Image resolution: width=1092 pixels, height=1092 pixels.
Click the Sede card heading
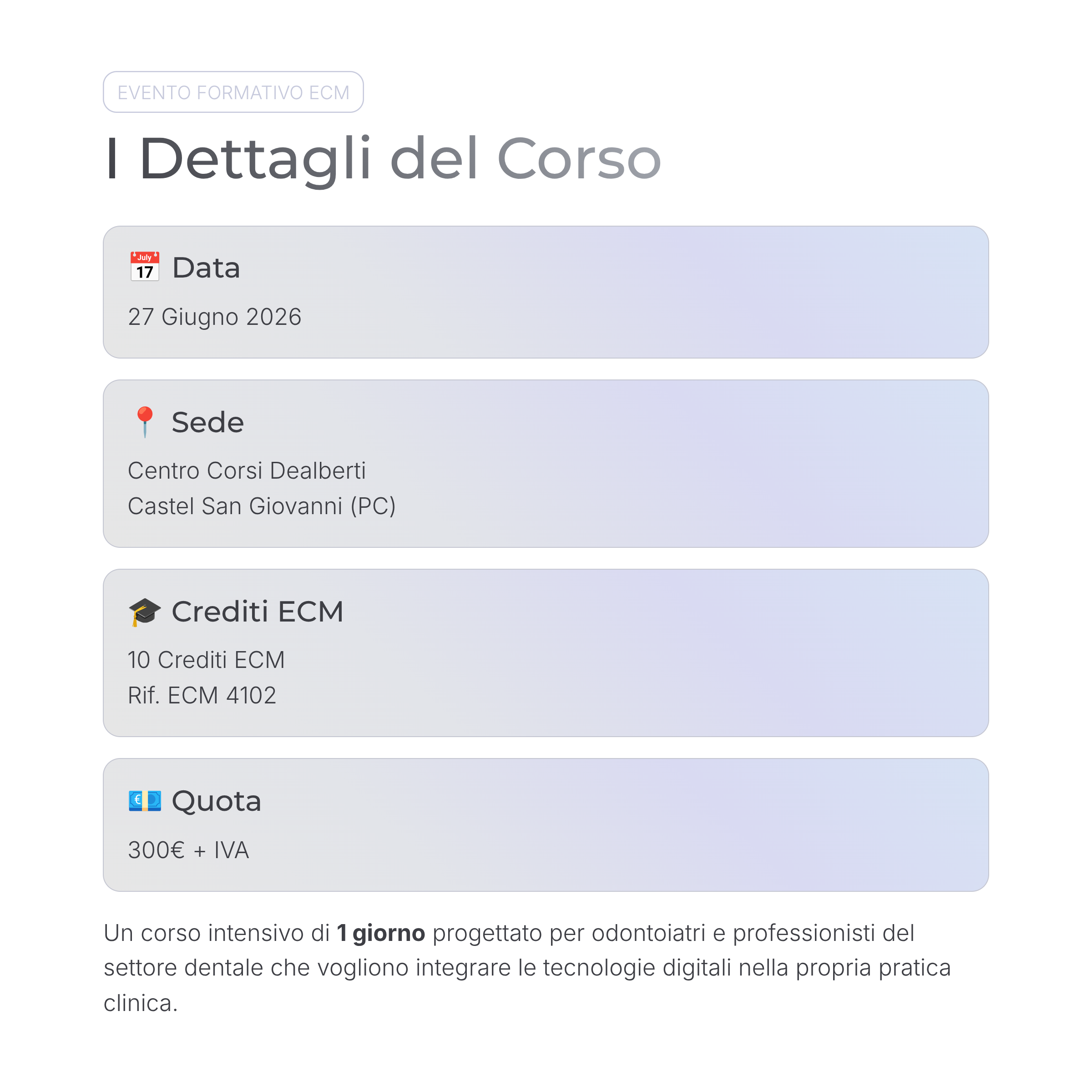coord(207,422)
